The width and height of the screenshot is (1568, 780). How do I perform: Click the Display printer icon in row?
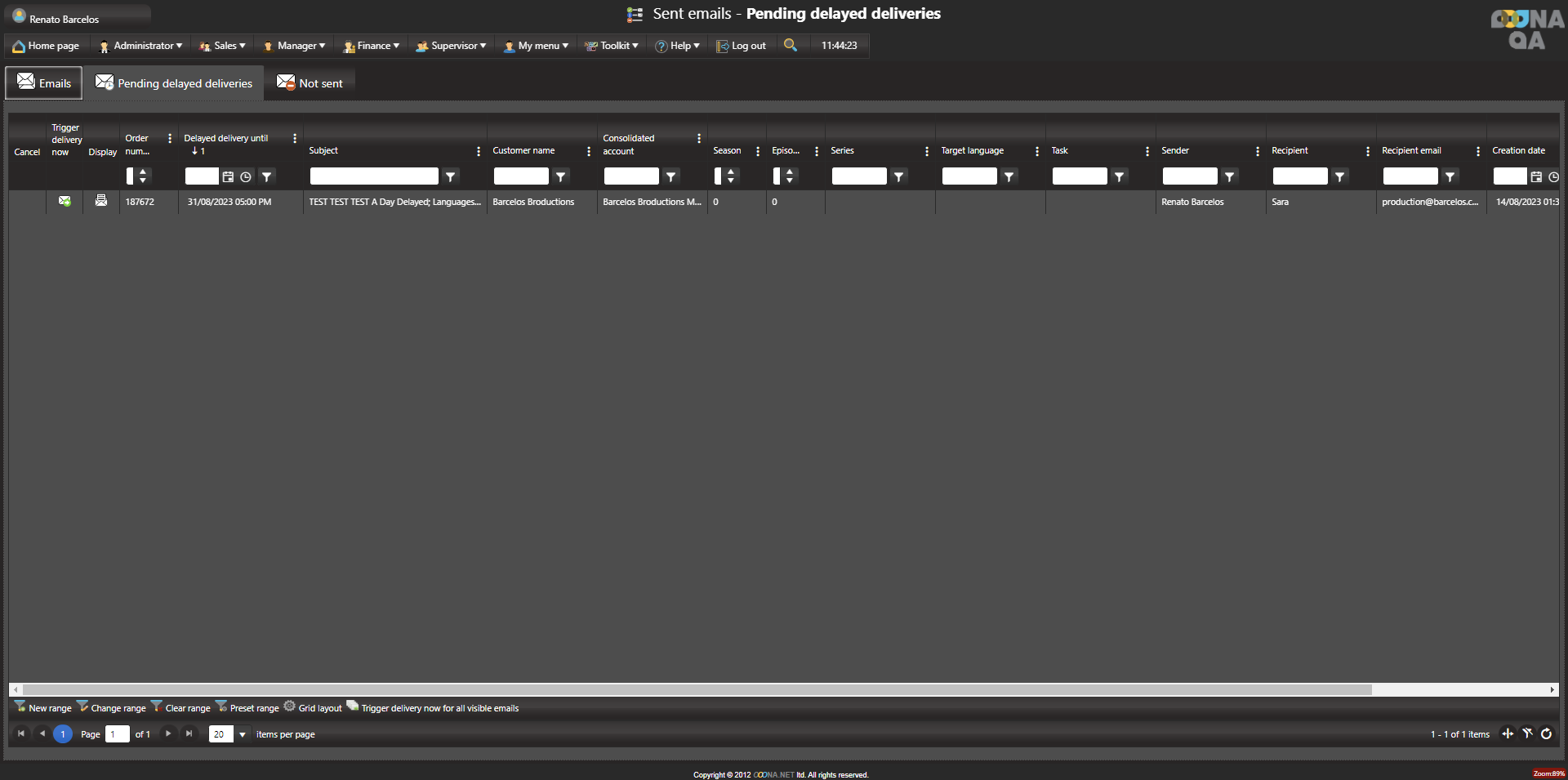(x=101, y=201)
